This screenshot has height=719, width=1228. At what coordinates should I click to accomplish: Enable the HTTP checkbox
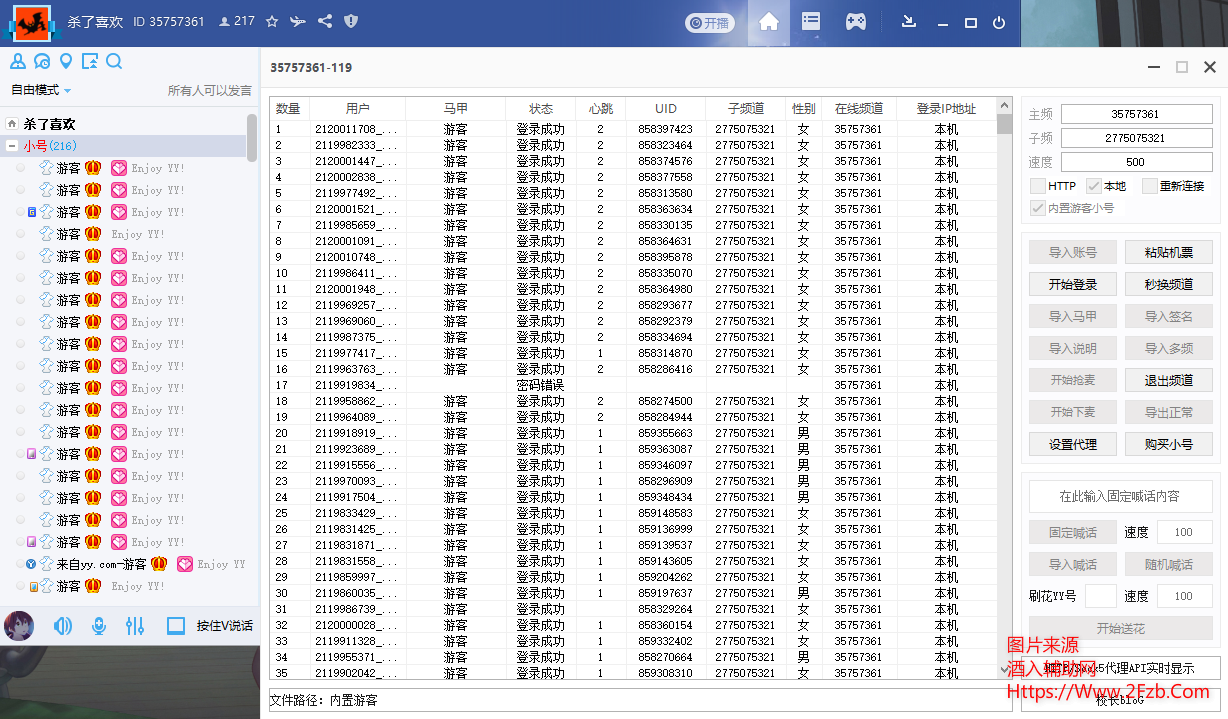pos(1038,186)
